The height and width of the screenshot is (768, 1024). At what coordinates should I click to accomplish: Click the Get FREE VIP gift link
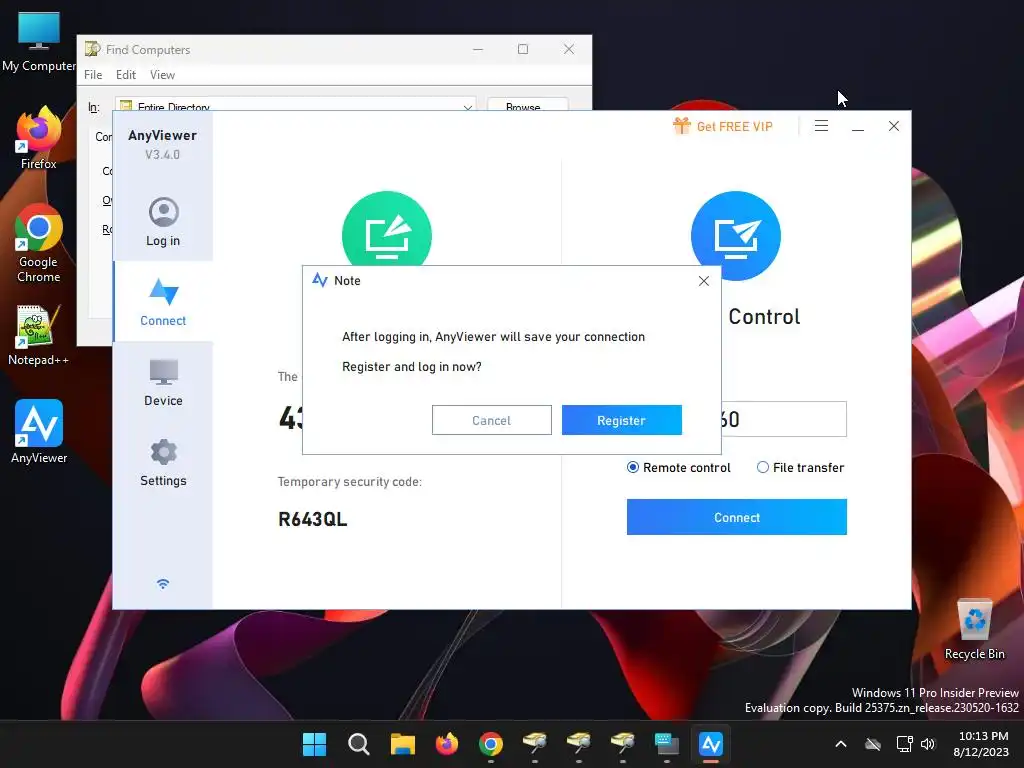(722, 126)
